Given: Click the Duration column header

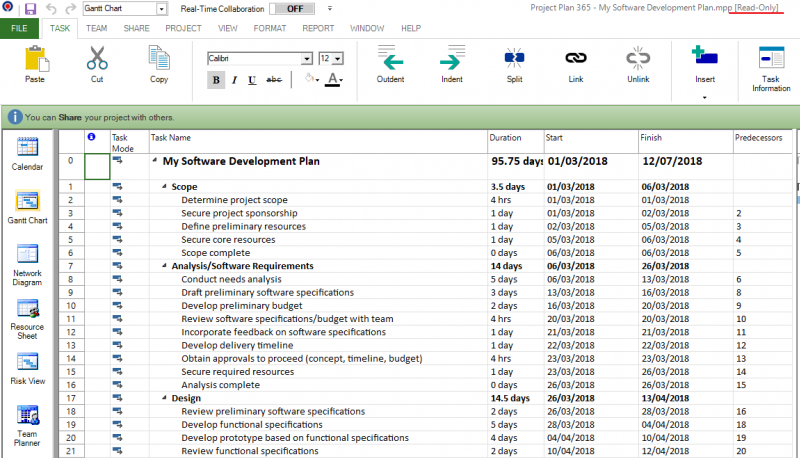Looking at the screenshot, I should 515,142.
